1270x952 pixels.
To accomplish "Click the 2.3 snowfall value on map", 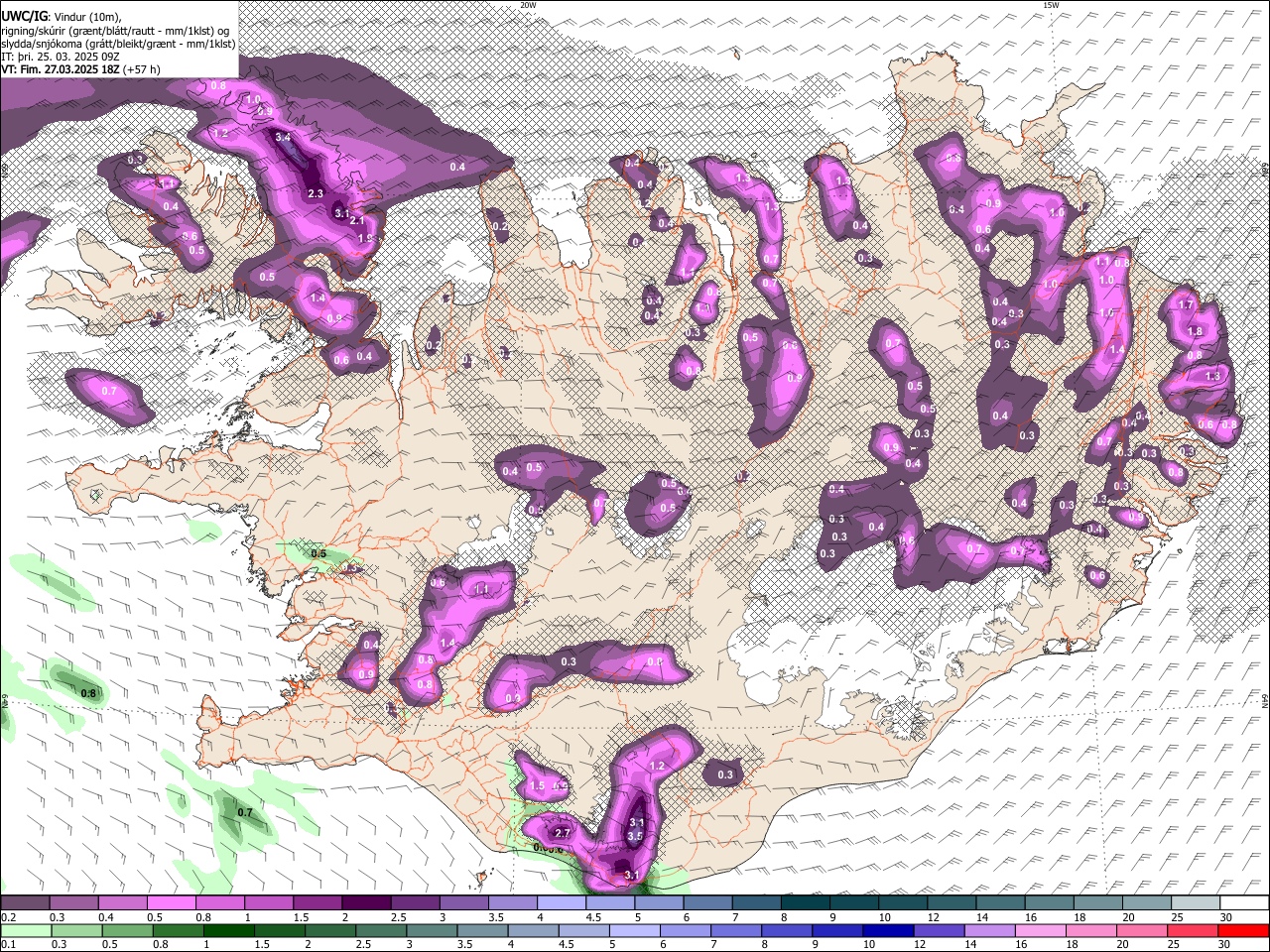I will coord(317,193).
